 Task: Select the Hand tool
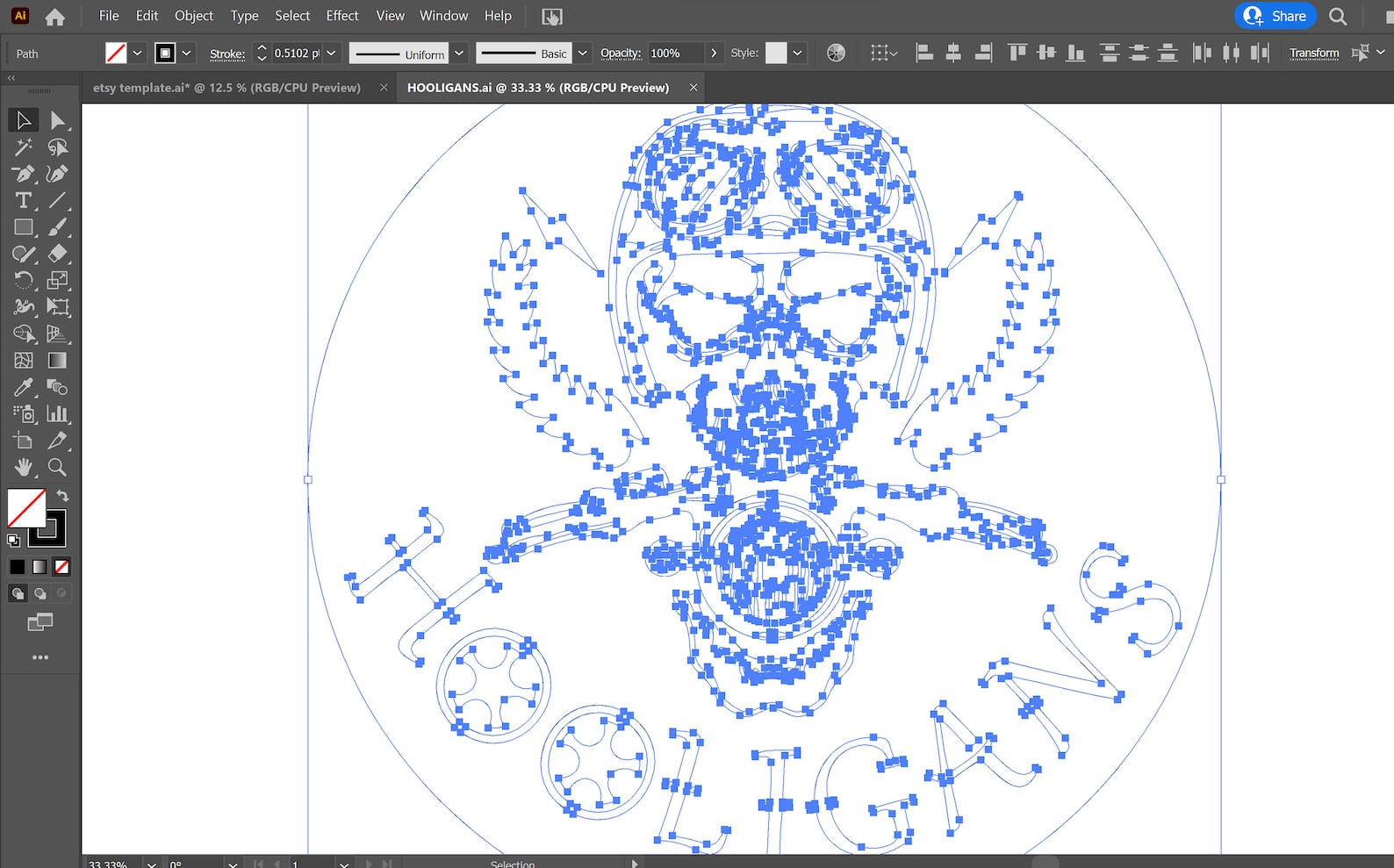coord(23,467)
